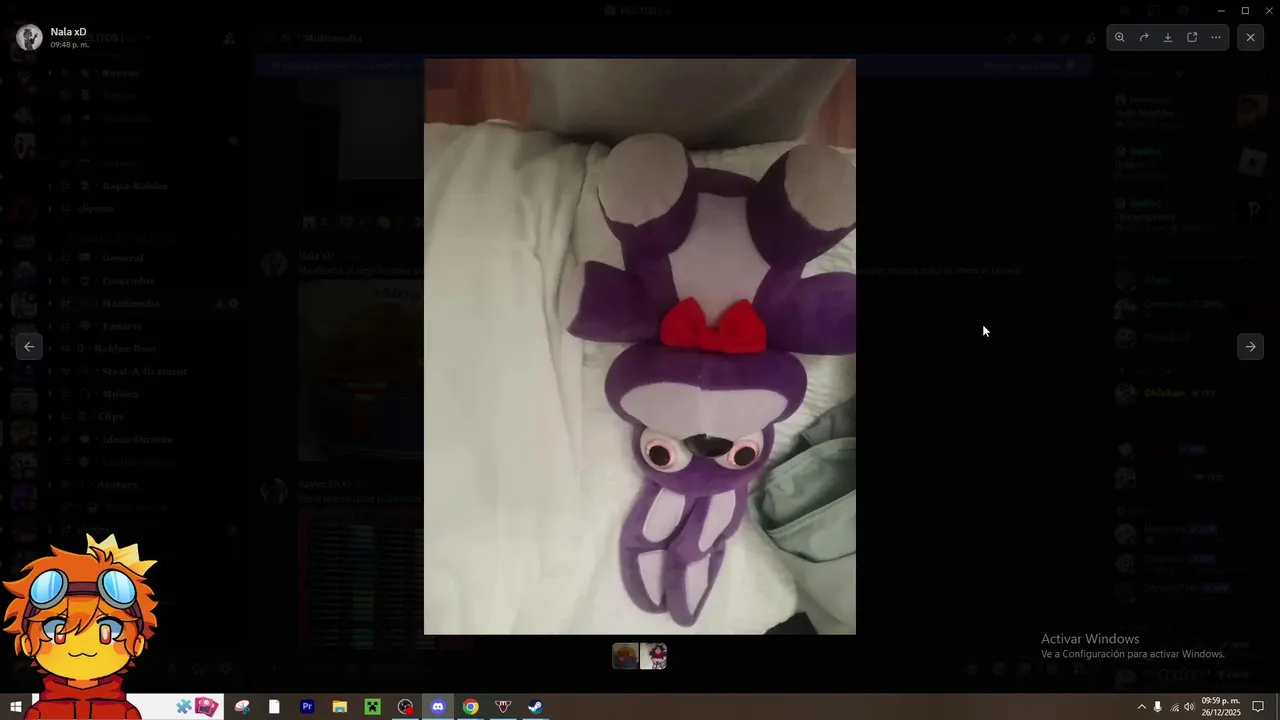The width and height of the screenshot is (1280, 720).
Task: Open Adobe Premiere Pro from the taskbar
Action: coord(307,707)
